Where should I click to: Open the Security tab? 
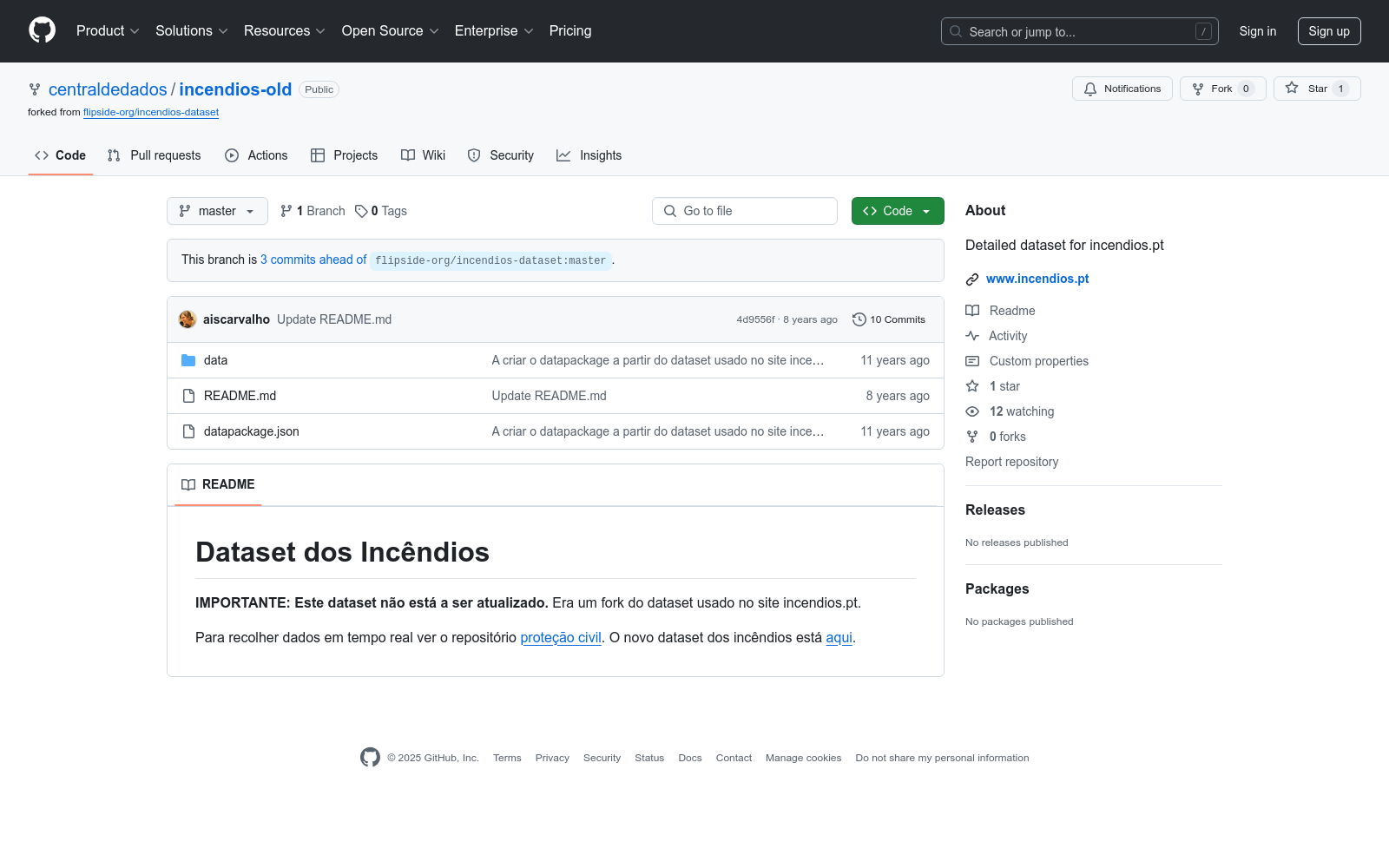(x=501, y=155)
